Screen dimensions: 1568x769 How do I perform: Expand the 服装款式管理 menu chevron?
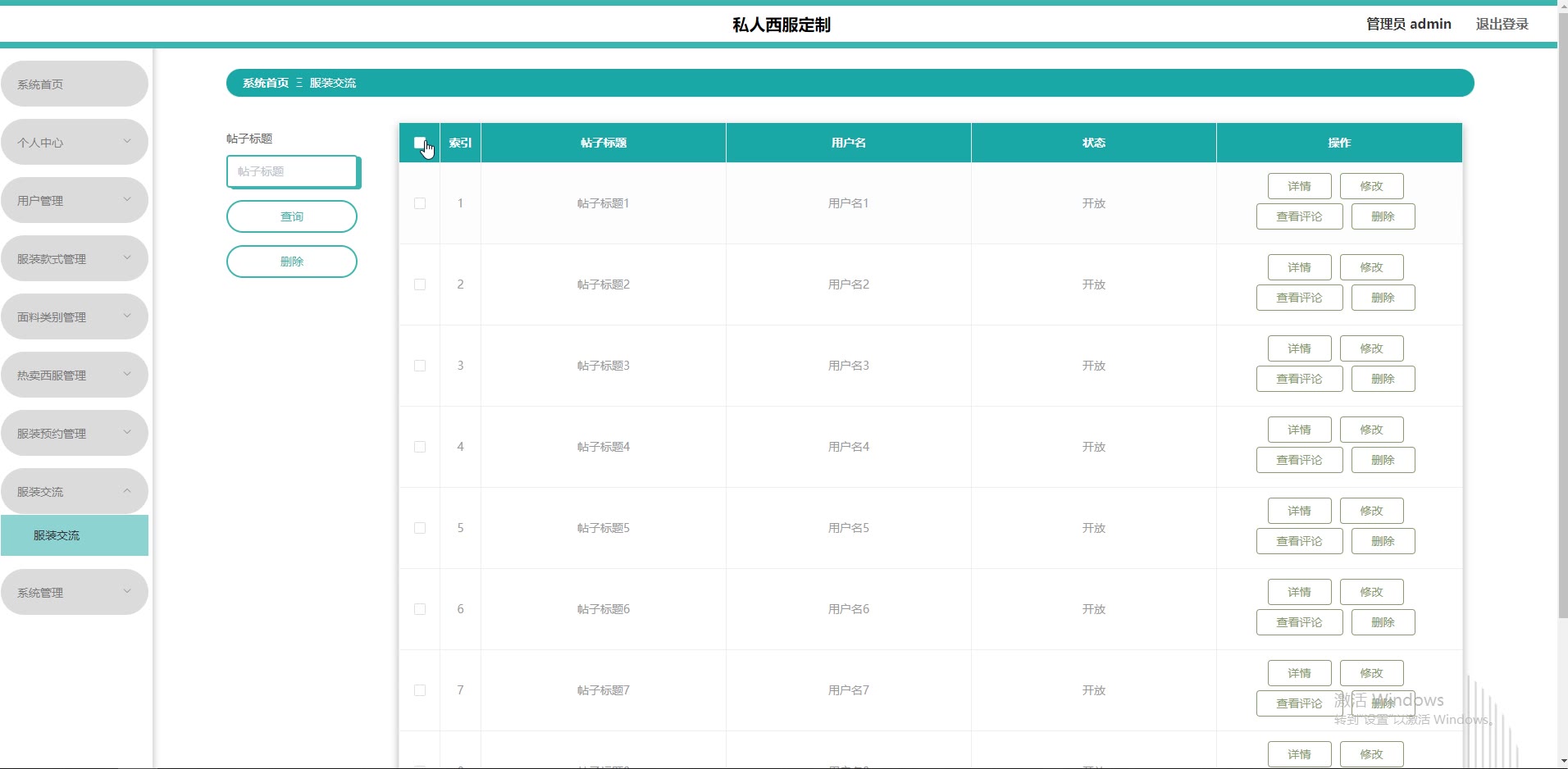click(127, 257)
